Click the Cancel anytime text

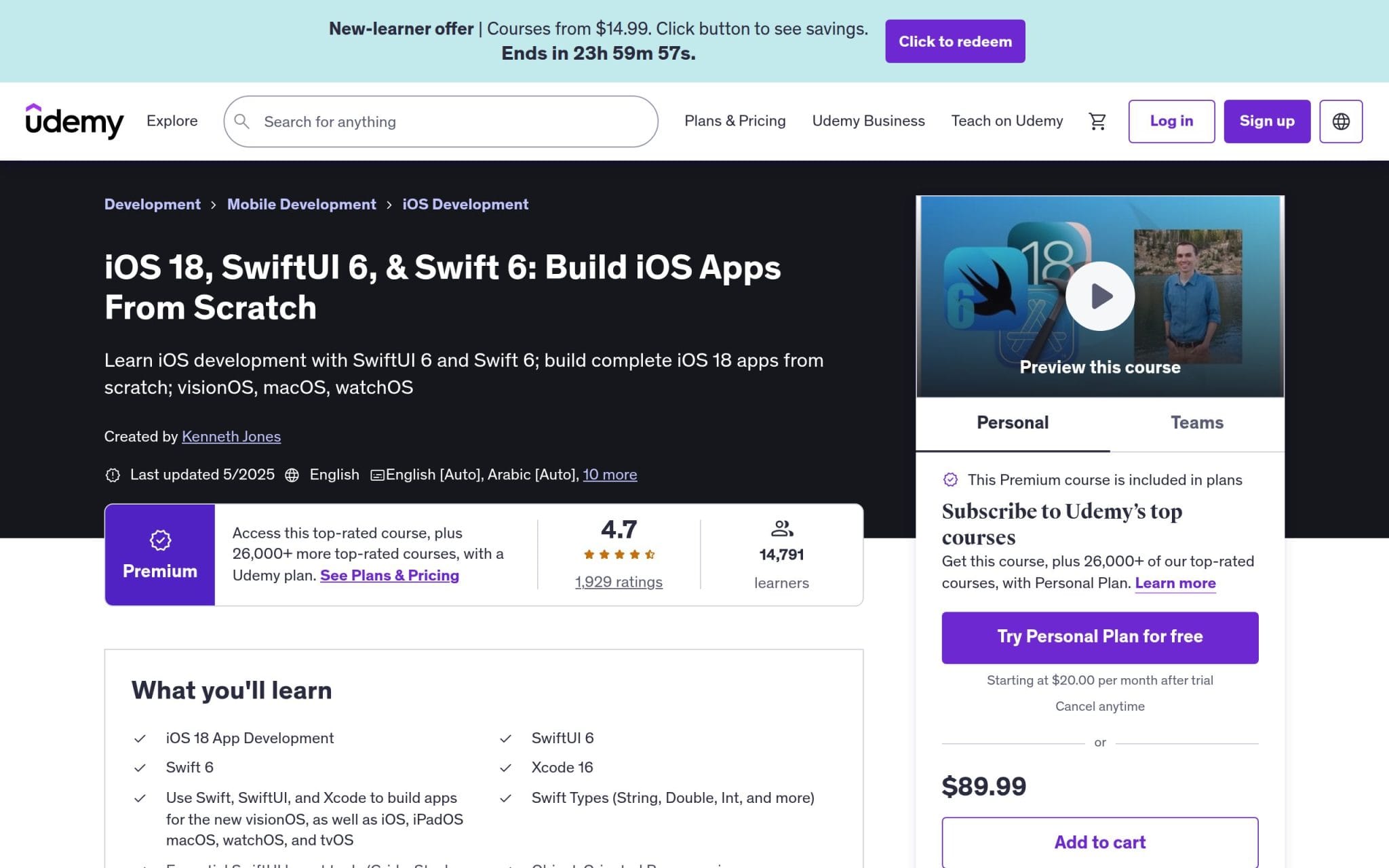coord(1099,707)
